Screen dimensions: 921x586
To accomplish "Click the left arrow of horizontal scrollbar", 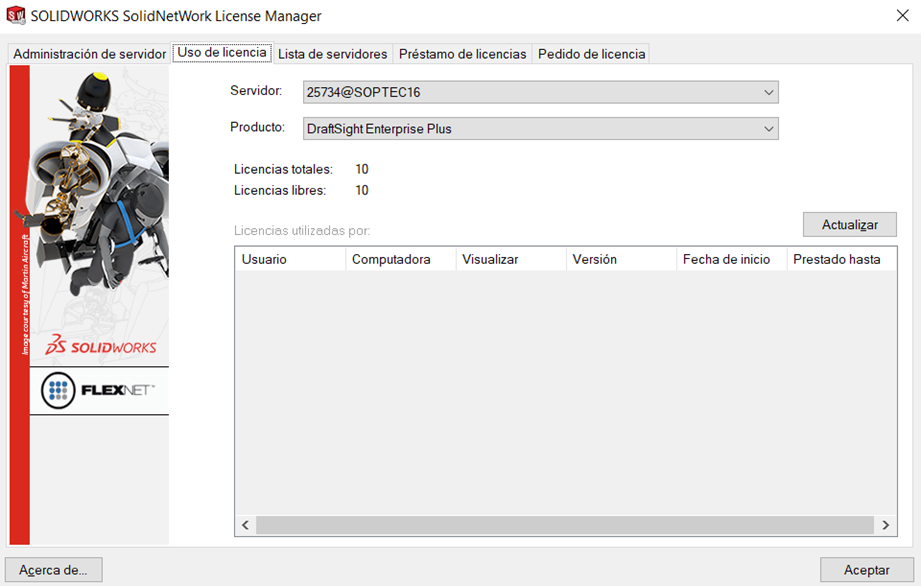I will click(246, 525).
